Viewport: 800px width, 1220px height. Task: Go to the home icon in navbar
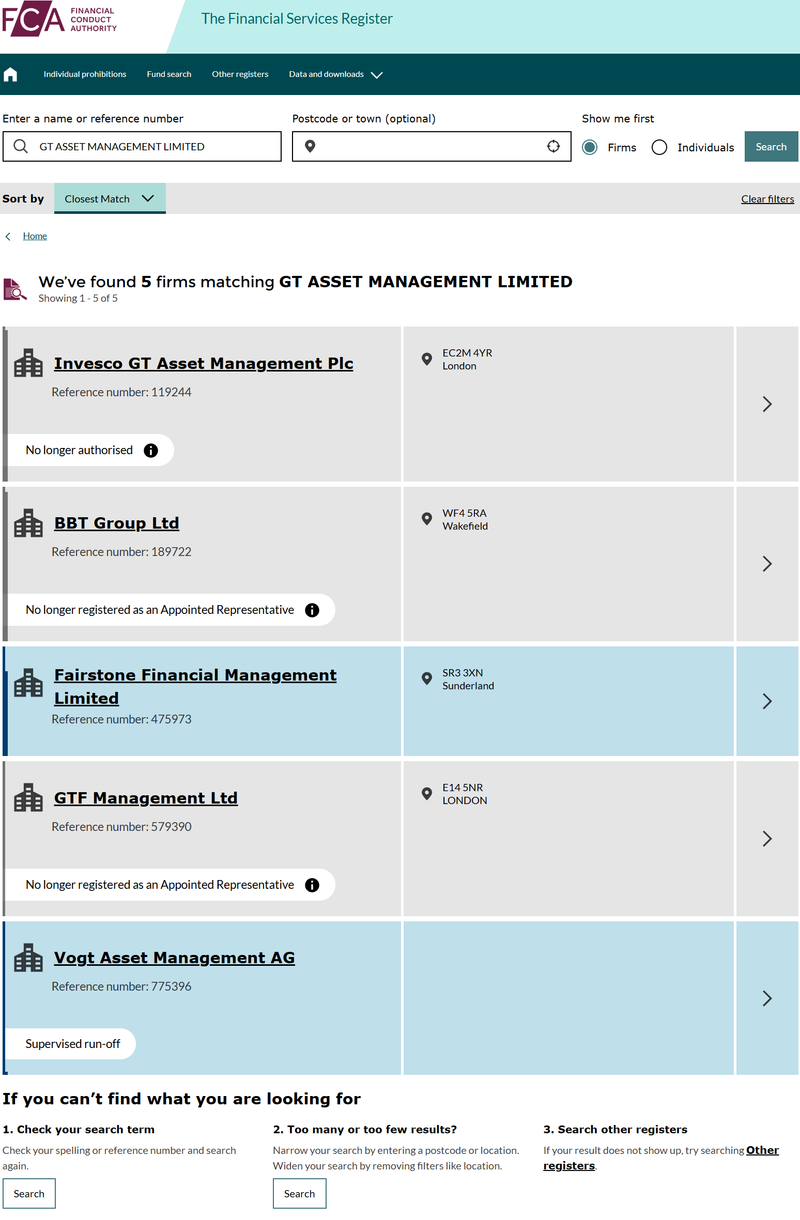(x=11, y=75)
